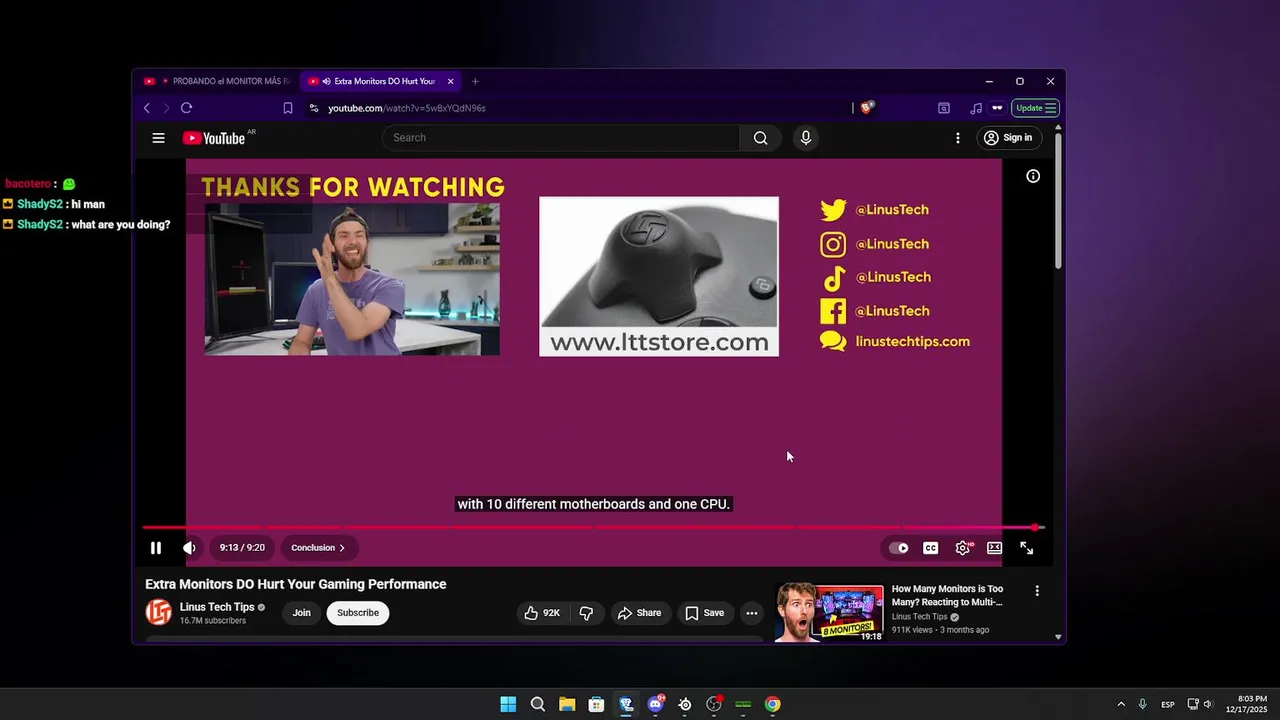Screen dimensions: 1280x720
Task: Open the Linus Tech Tips channel name link
Action: pos(217,607)
